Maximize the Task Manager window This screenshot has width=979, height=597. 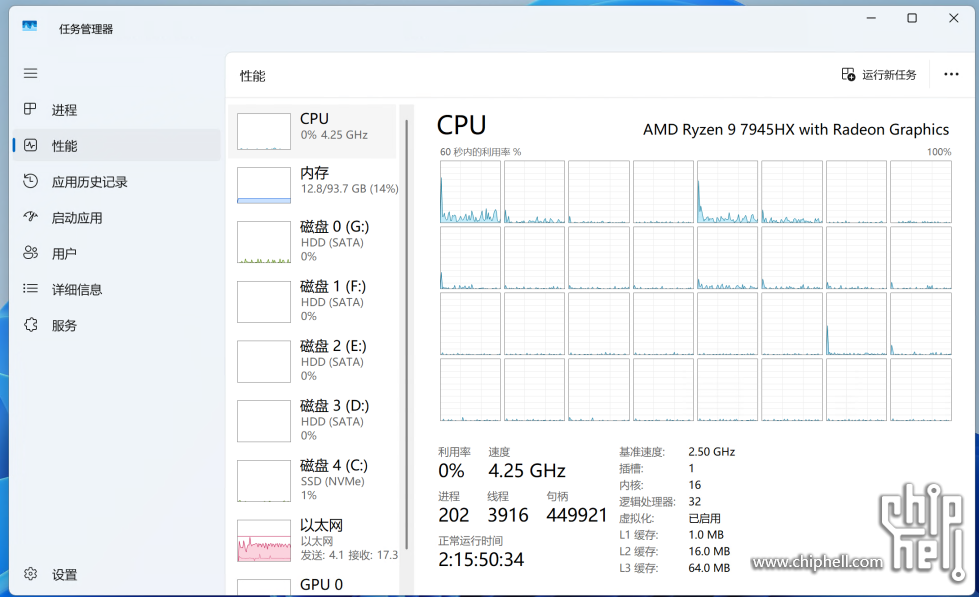point(912,18)
